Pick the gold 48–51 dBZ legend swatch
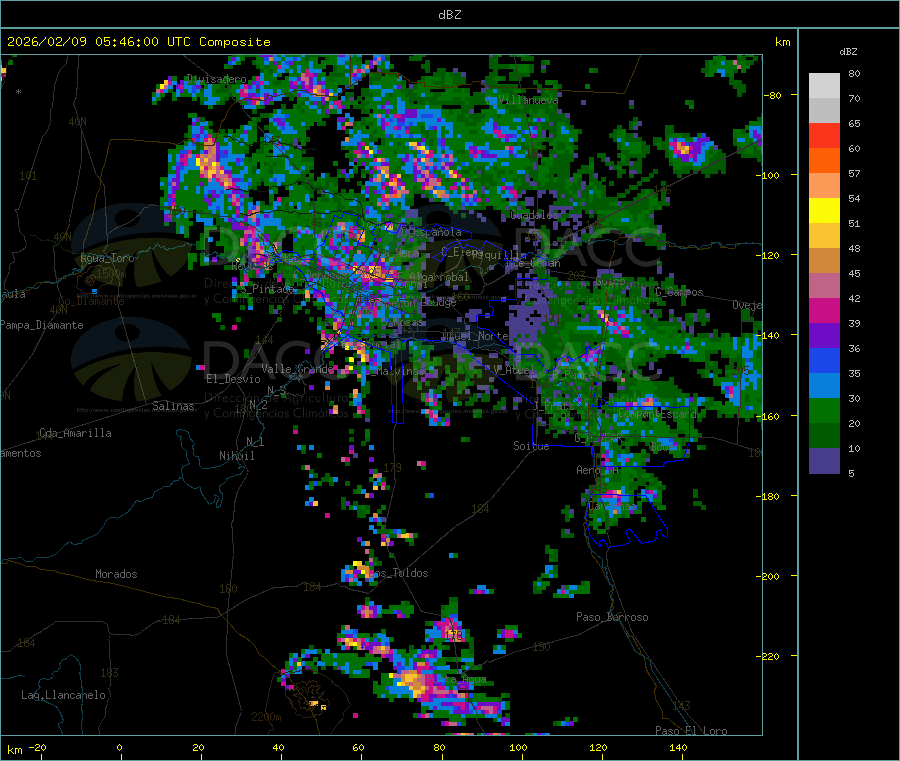Screen dimensions: 900x761 pos(824,235)
